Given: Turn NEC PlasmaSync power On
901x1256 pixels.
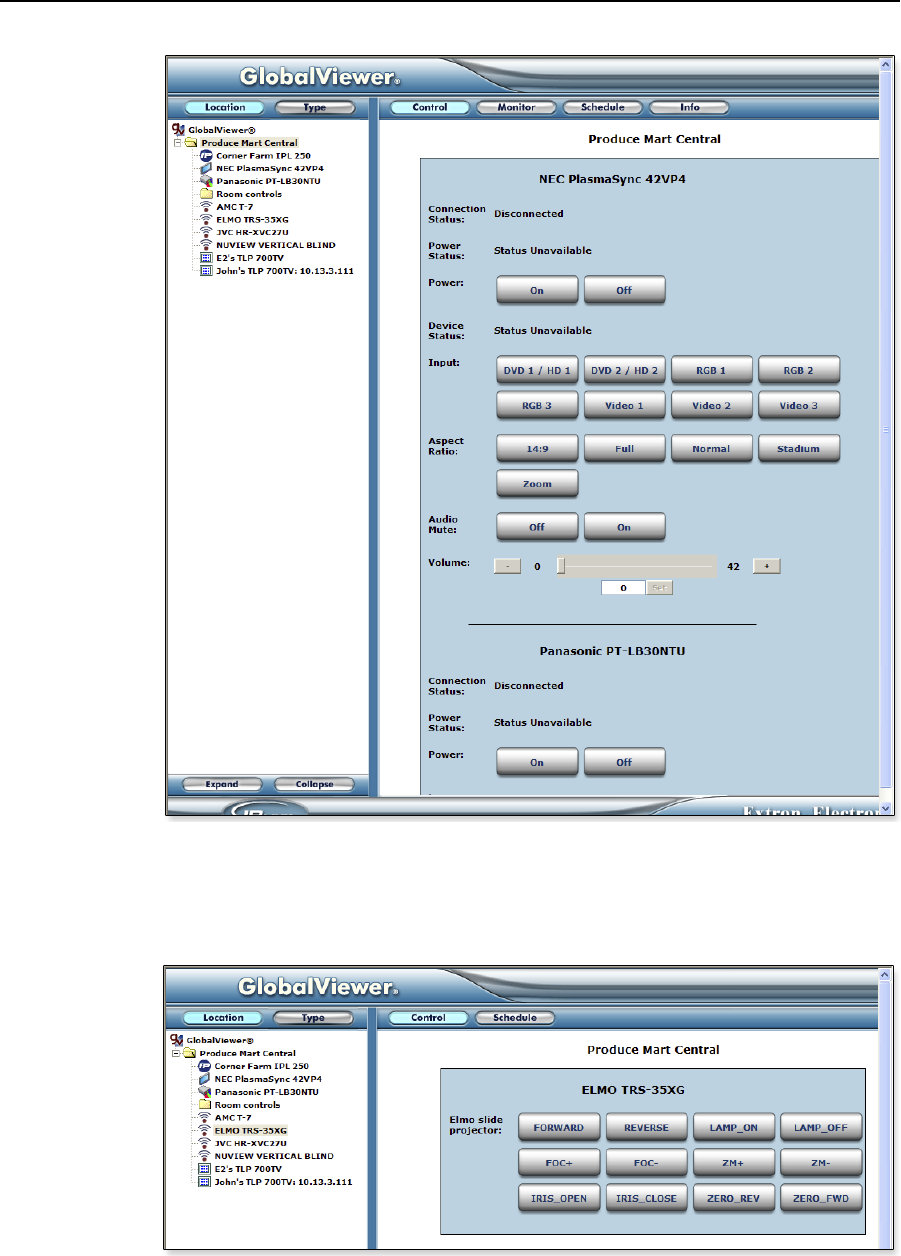Looking at the screenshot, I should coord(537,290).
